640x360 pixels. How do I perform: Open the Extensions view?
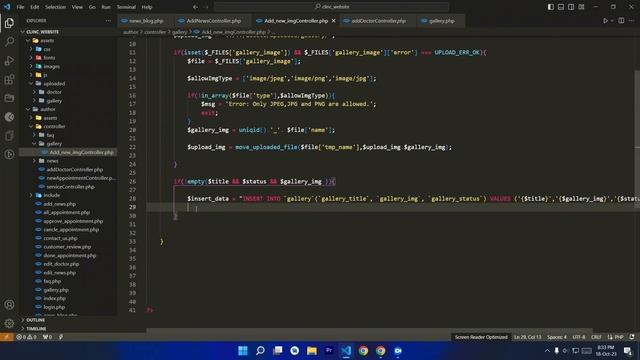9,79
